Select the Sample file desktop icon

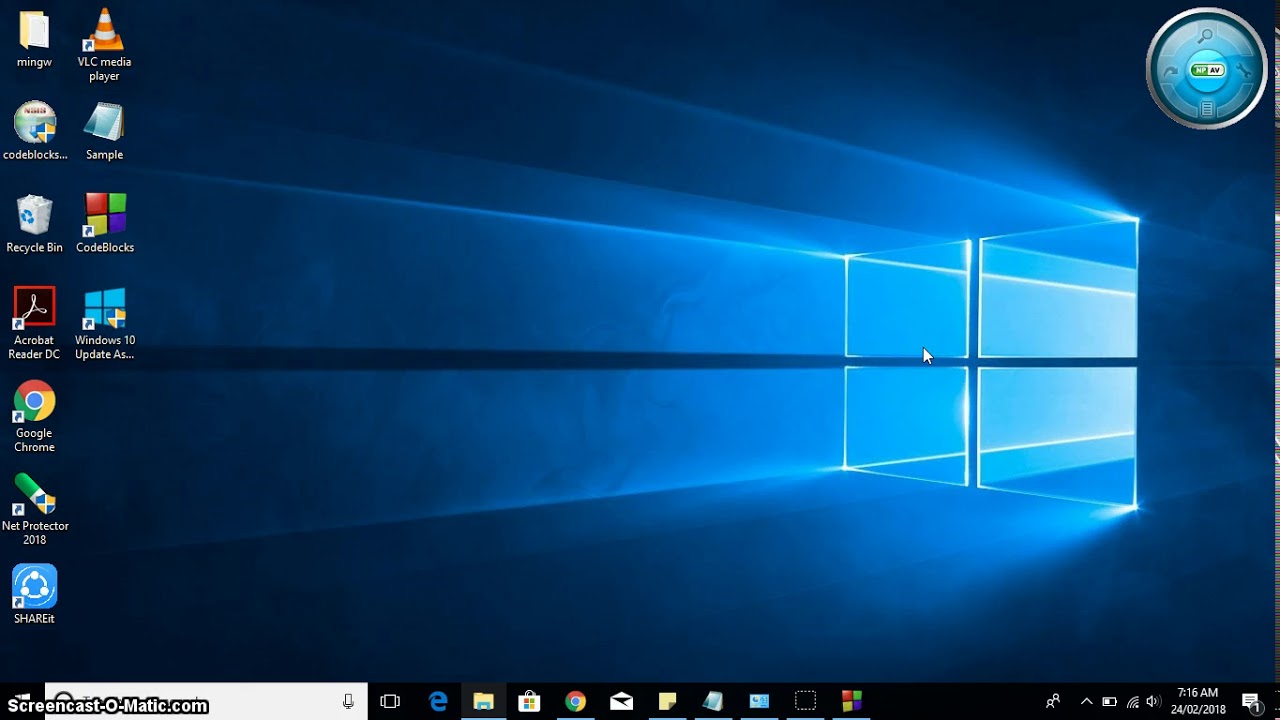[x=104, y=131]
